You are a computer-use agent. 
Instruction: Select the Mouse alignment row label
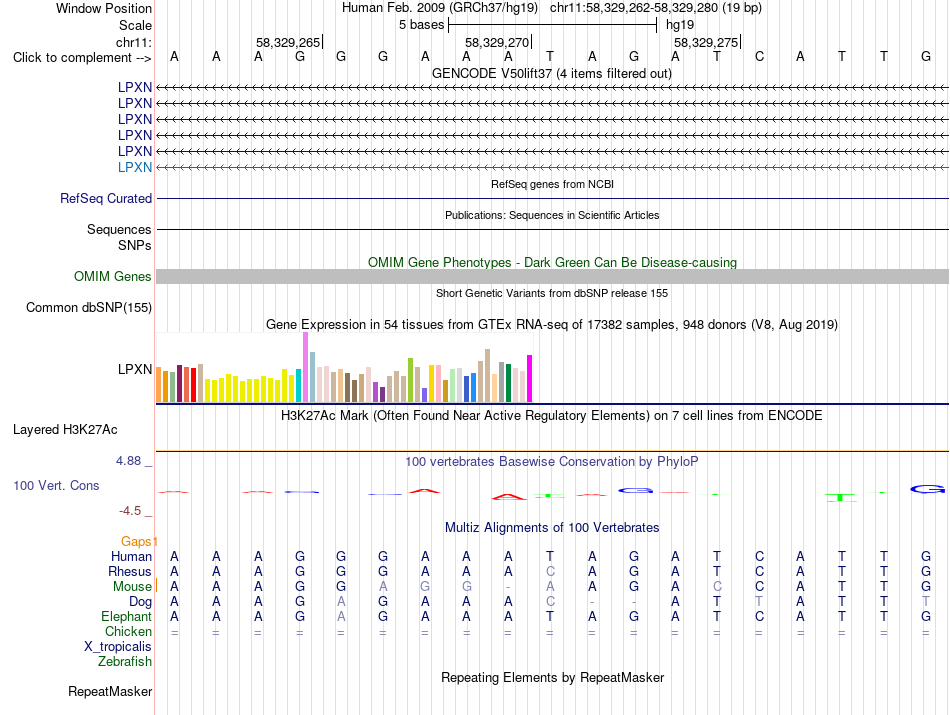(132, 587)
